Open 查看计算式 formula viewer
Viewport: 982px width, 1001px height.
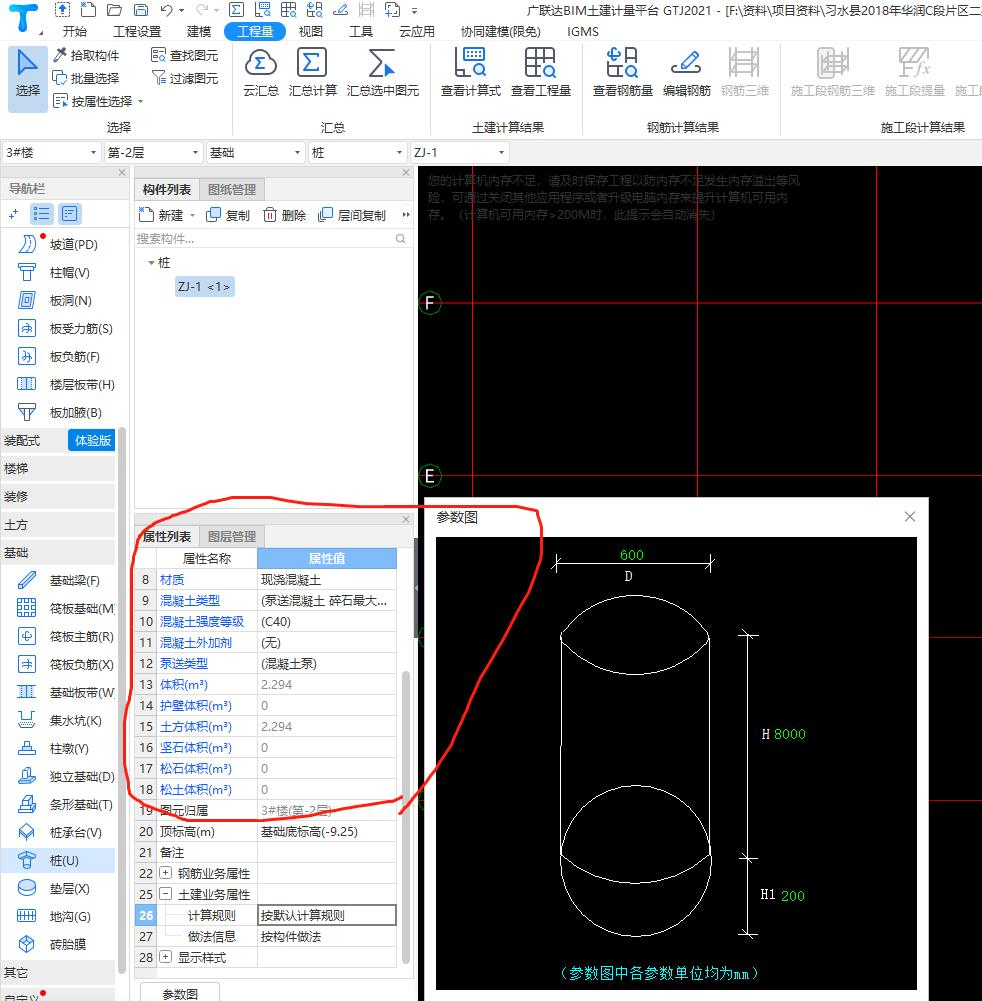click(x=471, y=72)
